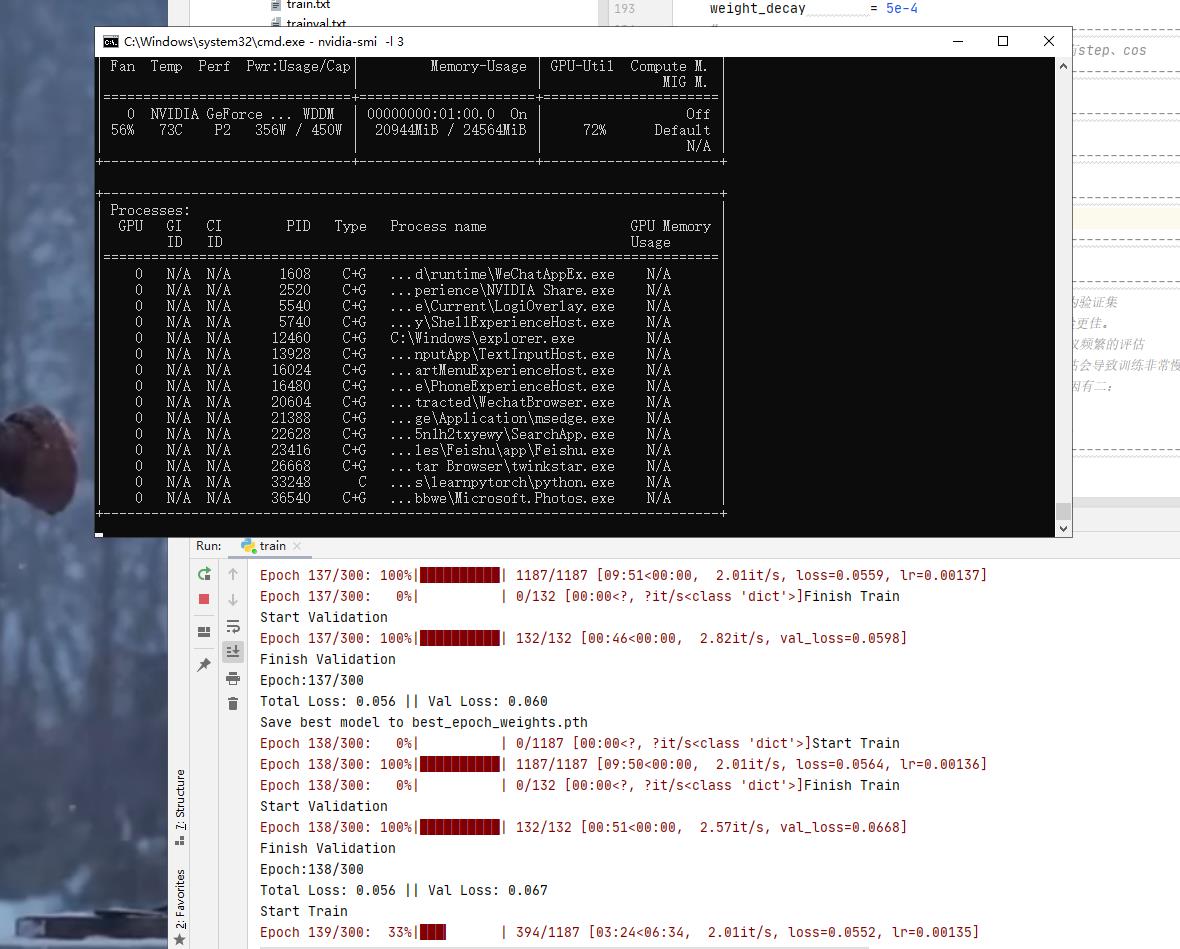This screenshot has width=1180, height=949.
Task: Open the cmd.exe window system menu icon
Action: 110,42
